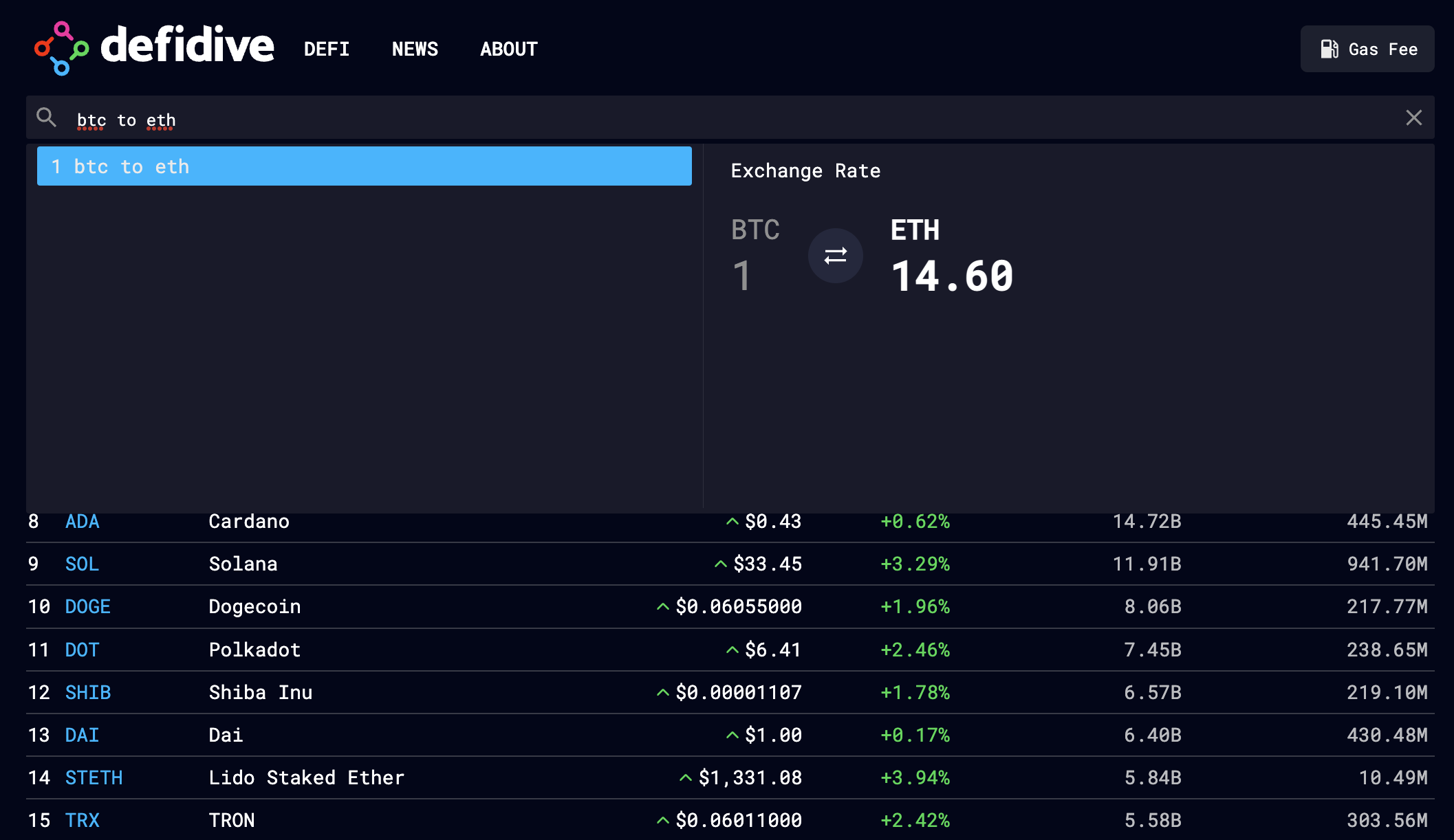Click the 14.60 exchange rate value

[952, 276]
